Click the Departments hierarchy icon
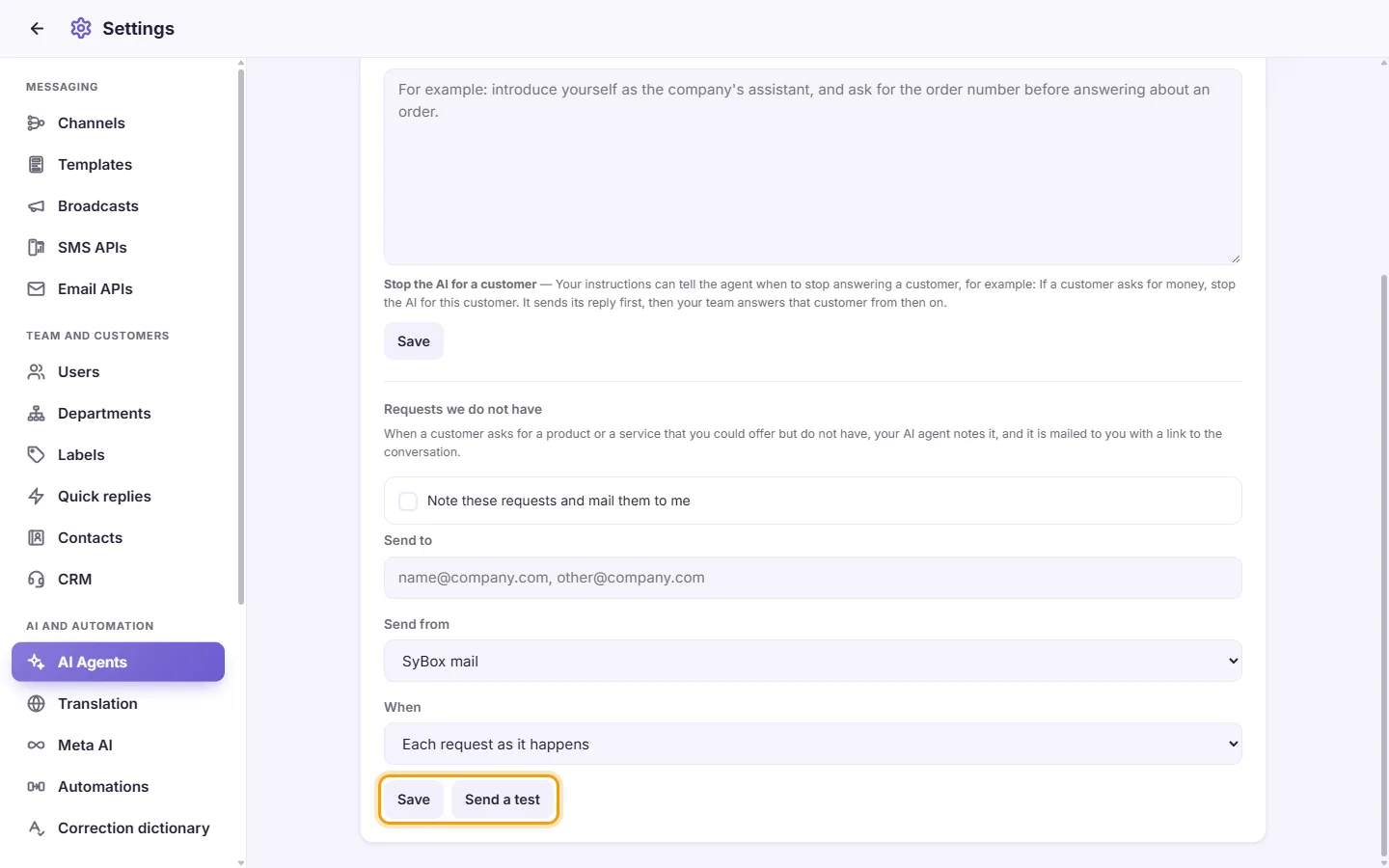The width and height of the screenshot is (1389, 868). [x=37, y=414]
